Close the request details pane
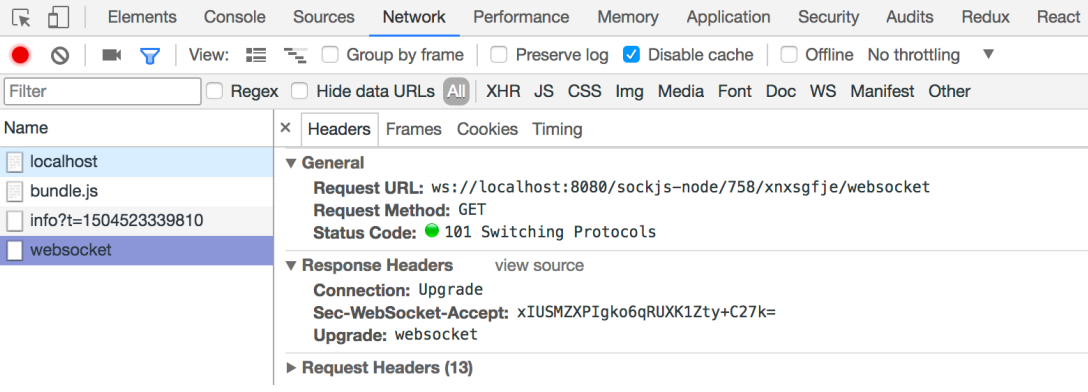The width and height of the screenshot is (1088, 392). coord(285,128)
